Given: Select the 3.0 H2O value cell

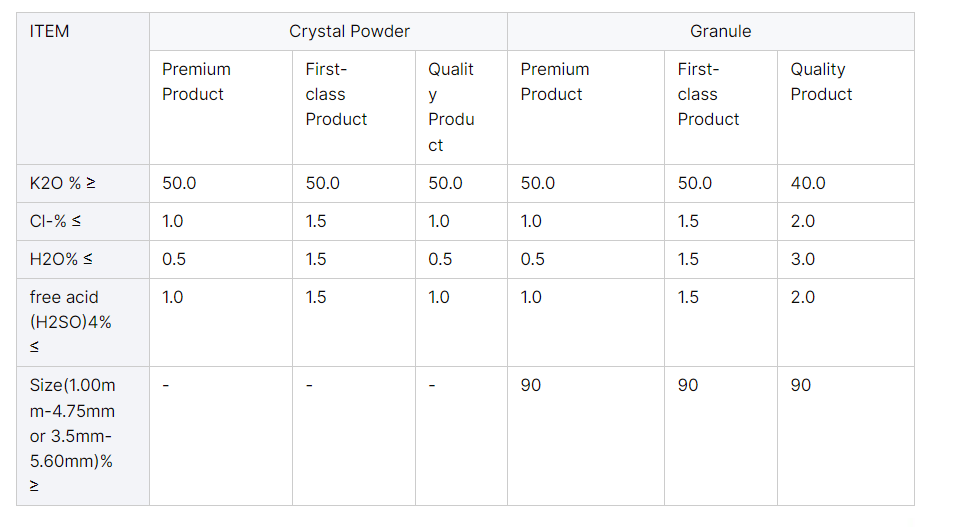Looking at the screenshot, I should coord(803,260).
